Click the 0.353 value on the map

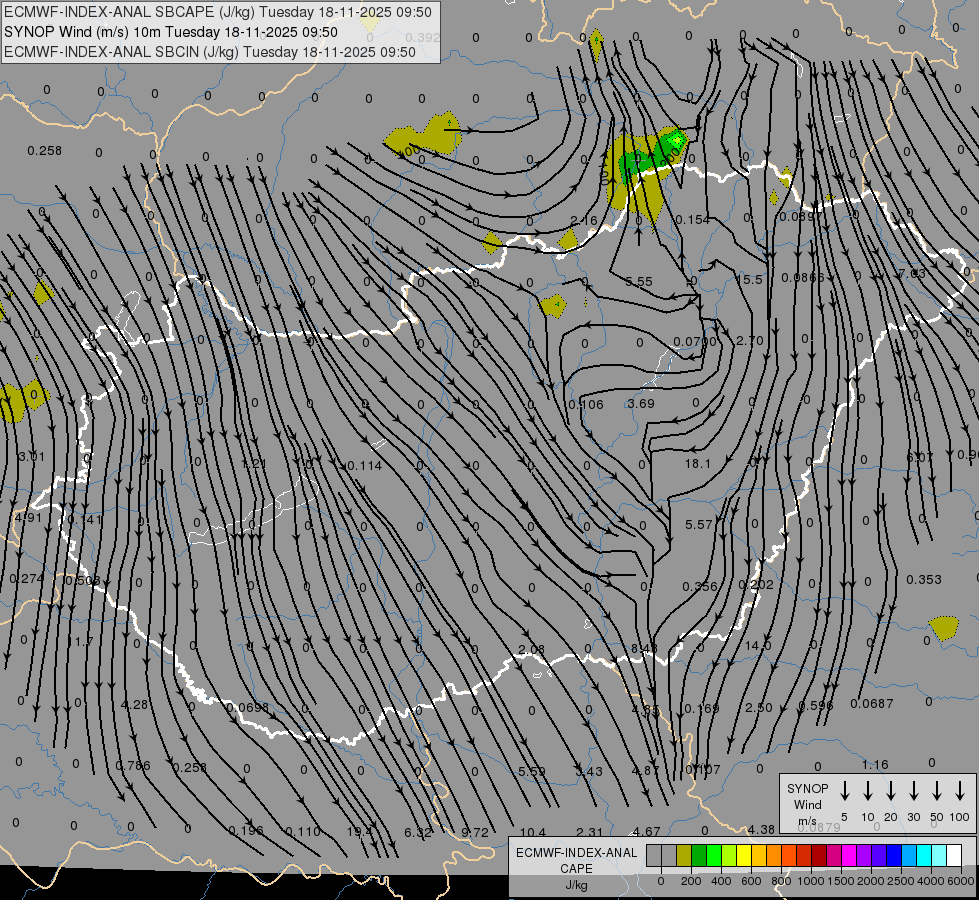coord(923,580)
